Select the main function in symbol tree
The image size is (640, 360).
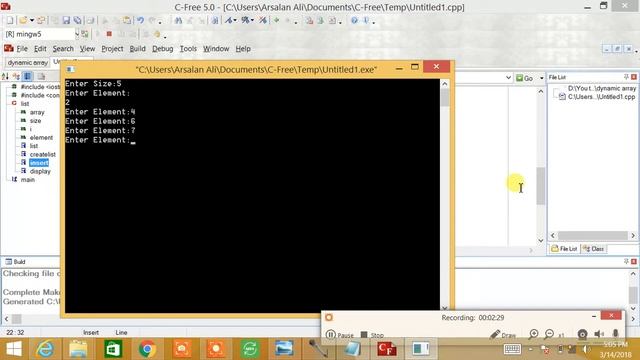click(x=28, y=180)
